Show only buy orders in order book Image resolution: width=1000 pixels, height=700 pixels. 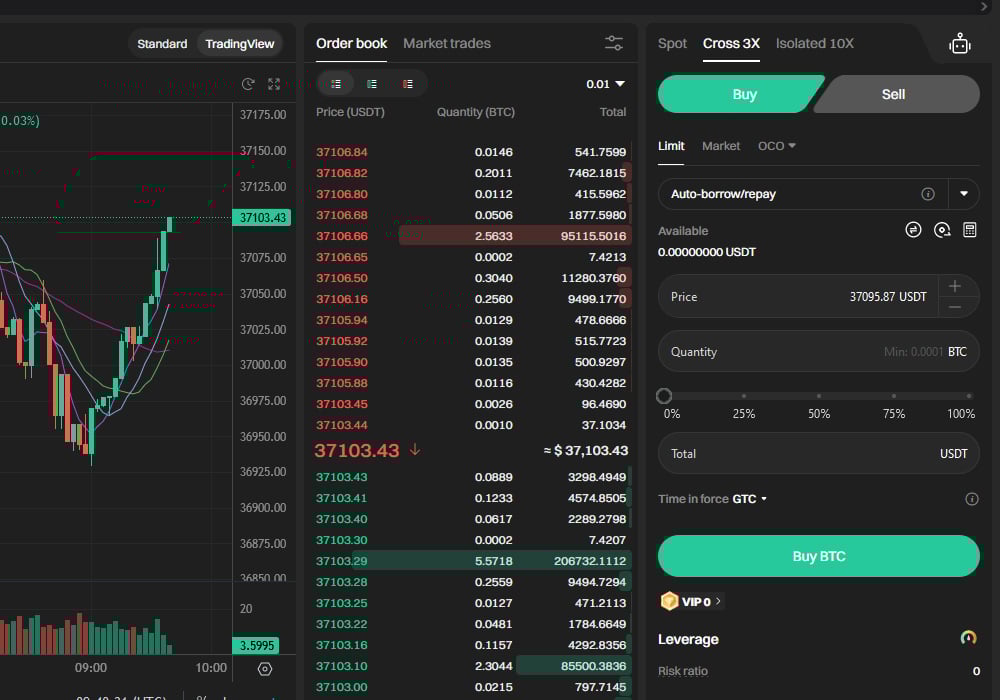(372, 84)
